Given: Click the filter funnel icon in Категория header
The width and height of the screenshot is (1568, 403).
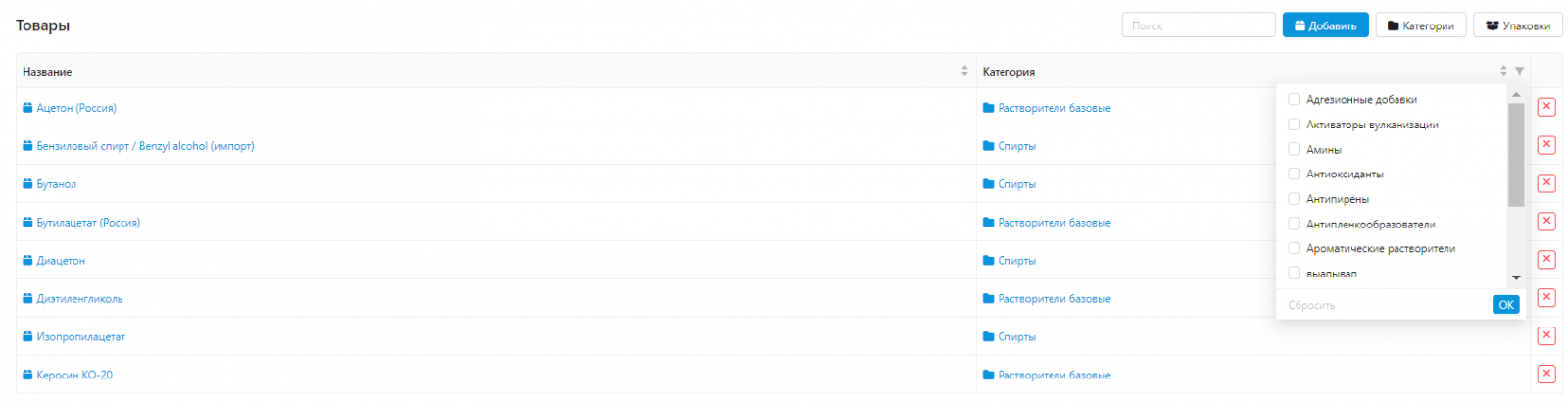Looking at the screenshot, I should (1519, 71).
